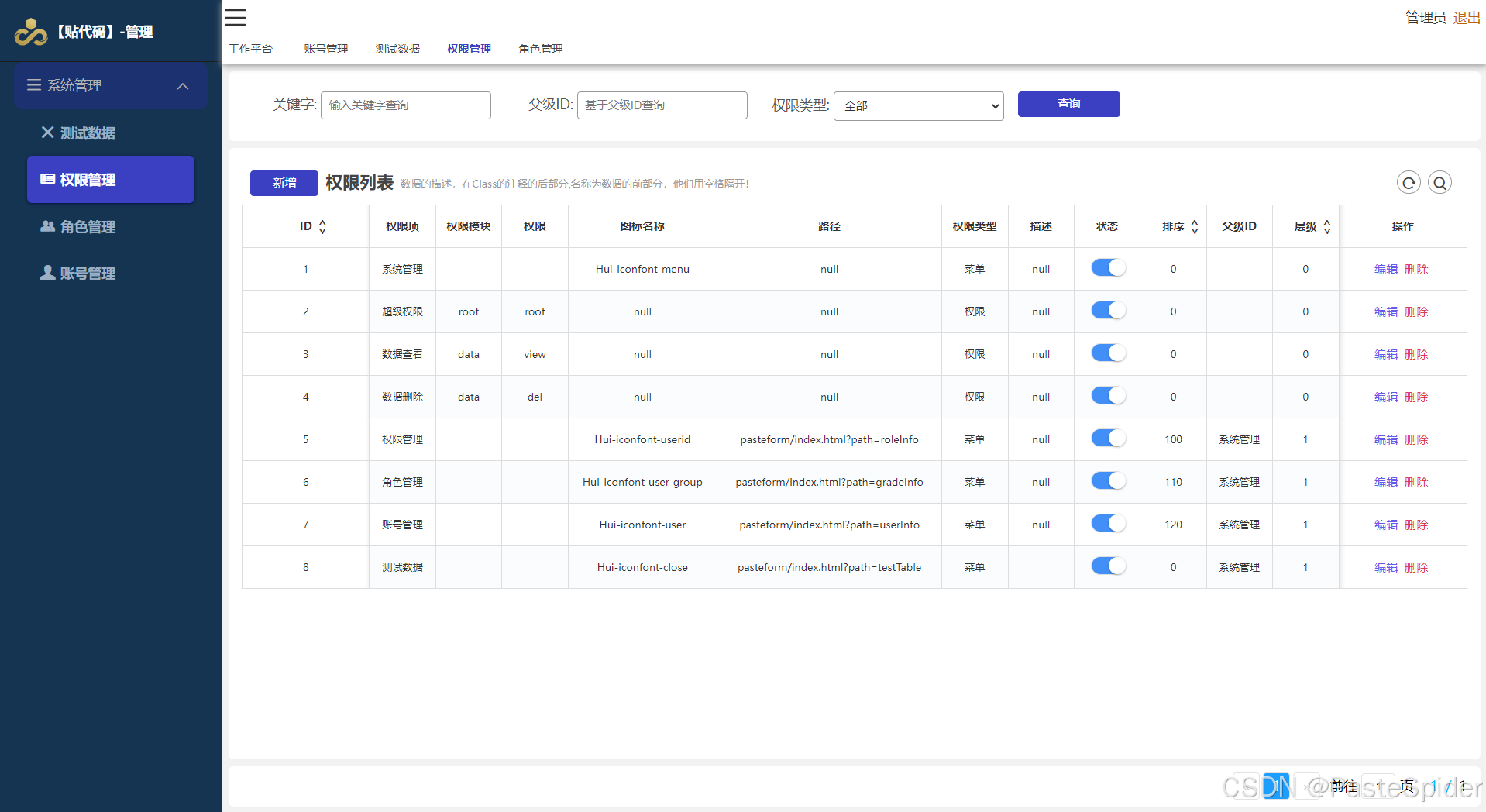Click the group icon beside 角色管理 in sidebar
The height and width of the screenshot is (812, 1486).
47,226
